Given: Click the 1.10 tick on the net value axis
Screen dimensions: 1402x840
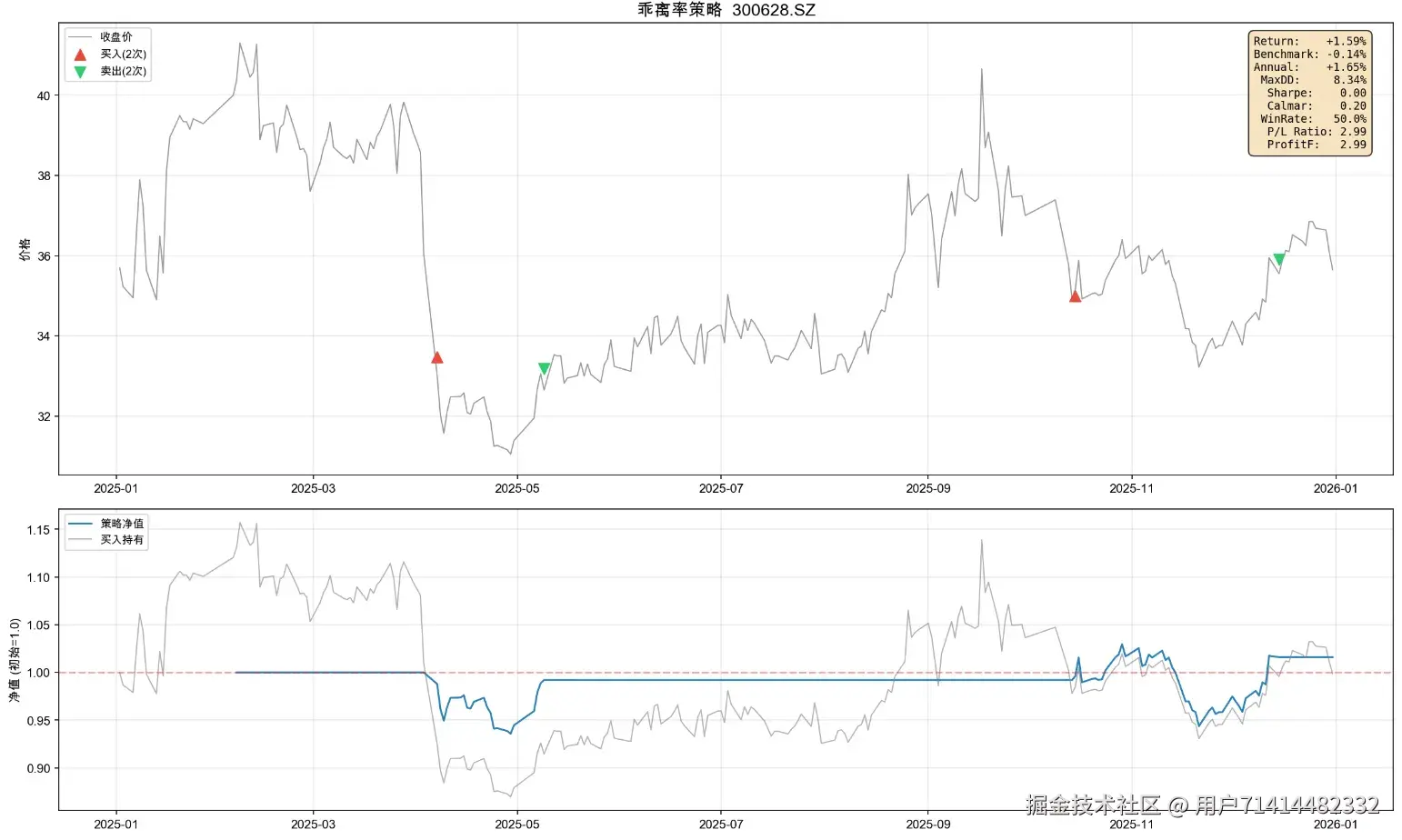Looking at the screenshot, I should tap(39, 577).
